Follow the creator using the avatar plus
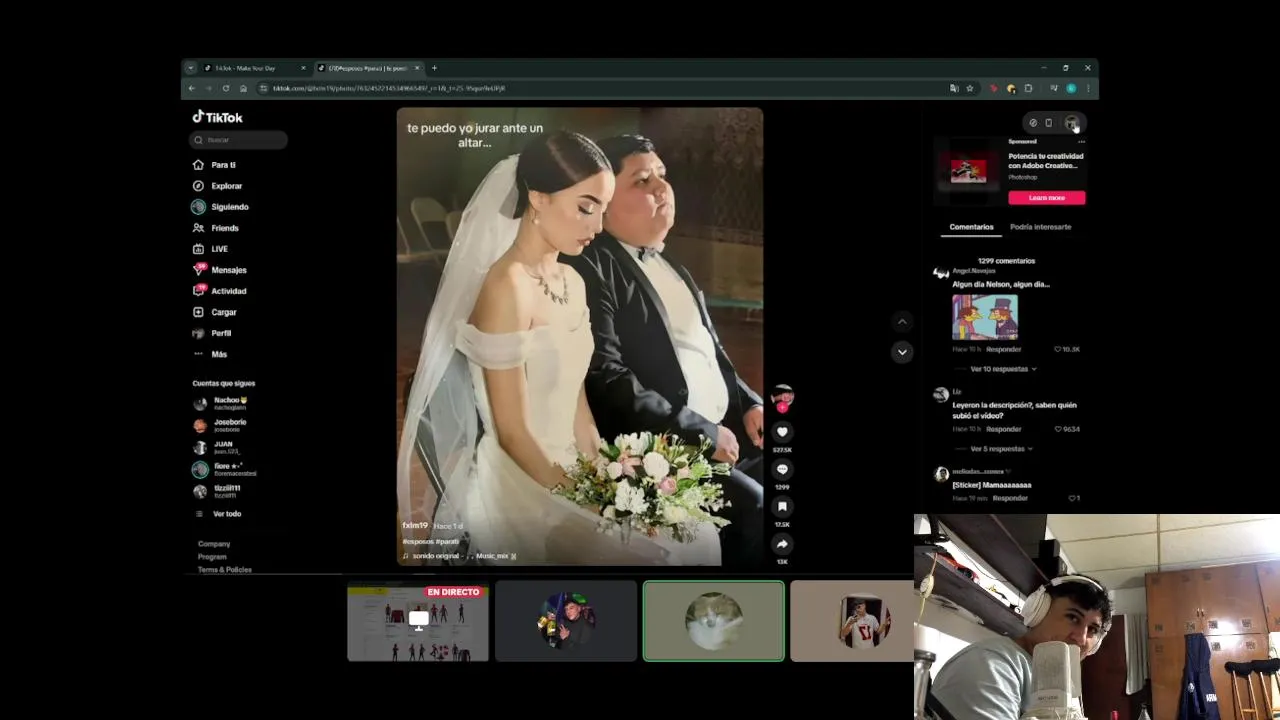The image size is (1280, 720). (782, 407)
